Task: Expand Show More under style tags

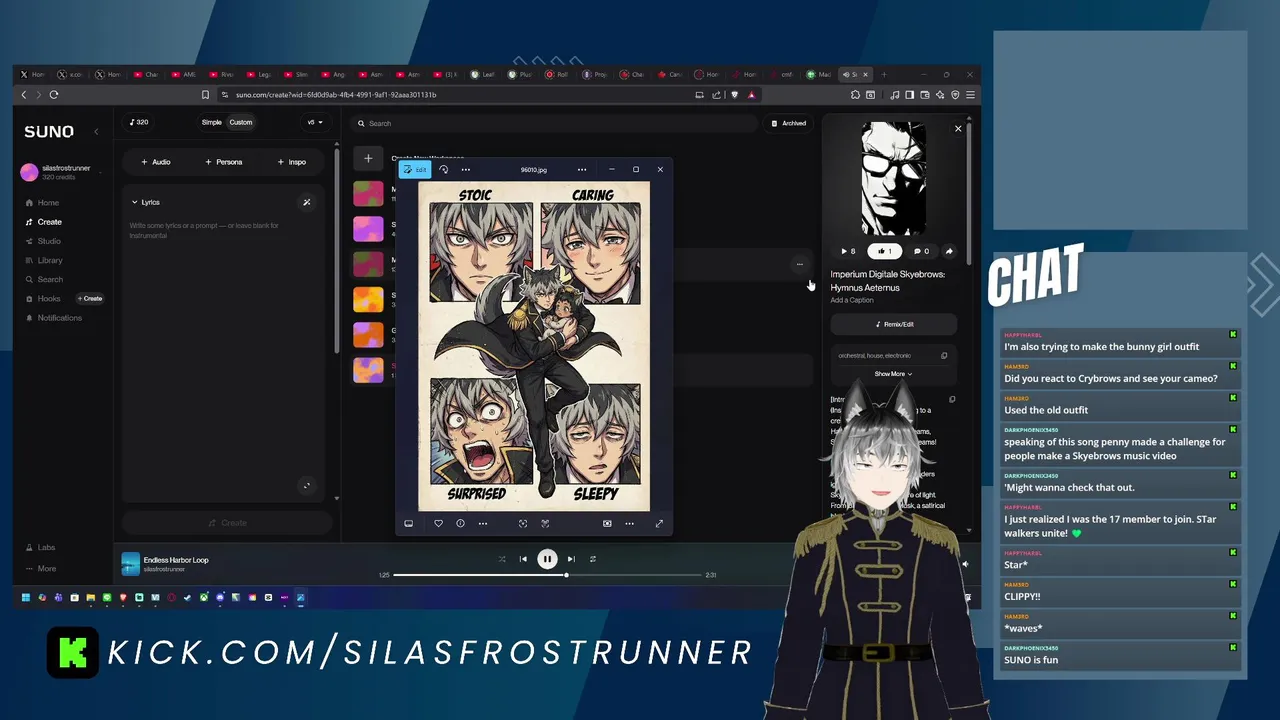Action: [893, 374]
